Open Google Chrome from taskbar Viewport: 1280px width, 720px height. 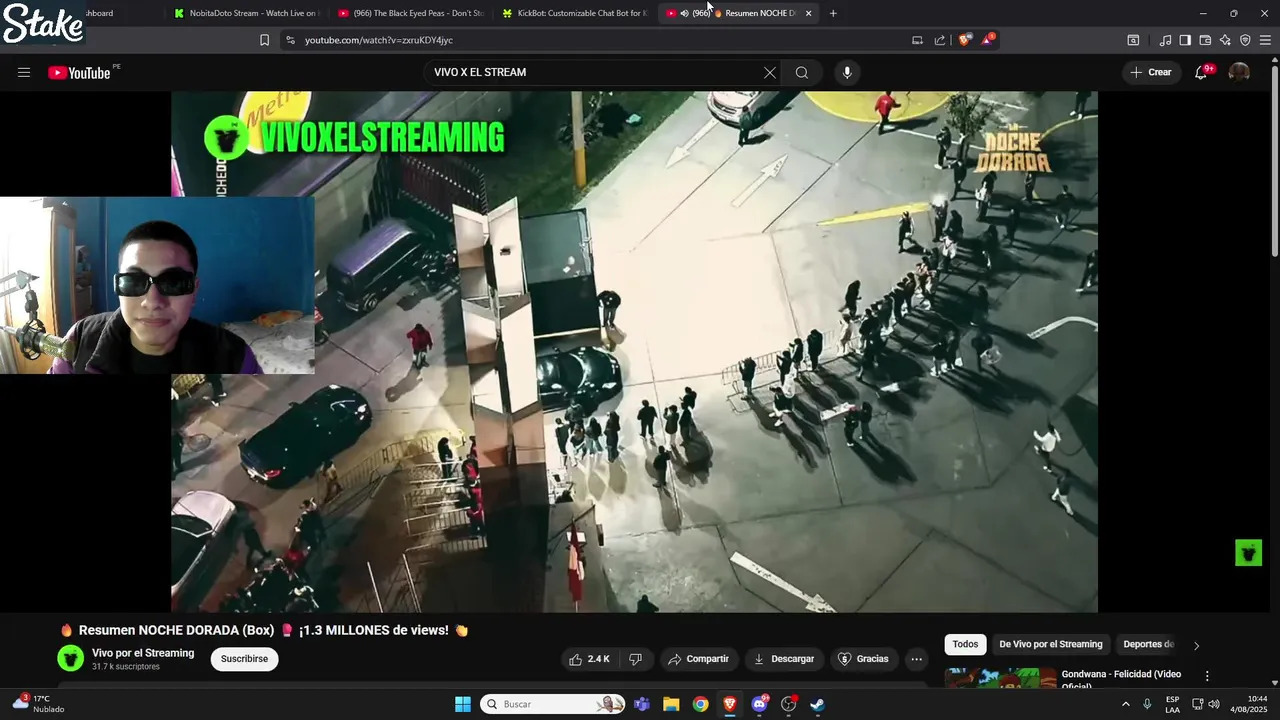click(x=700, y=704)
